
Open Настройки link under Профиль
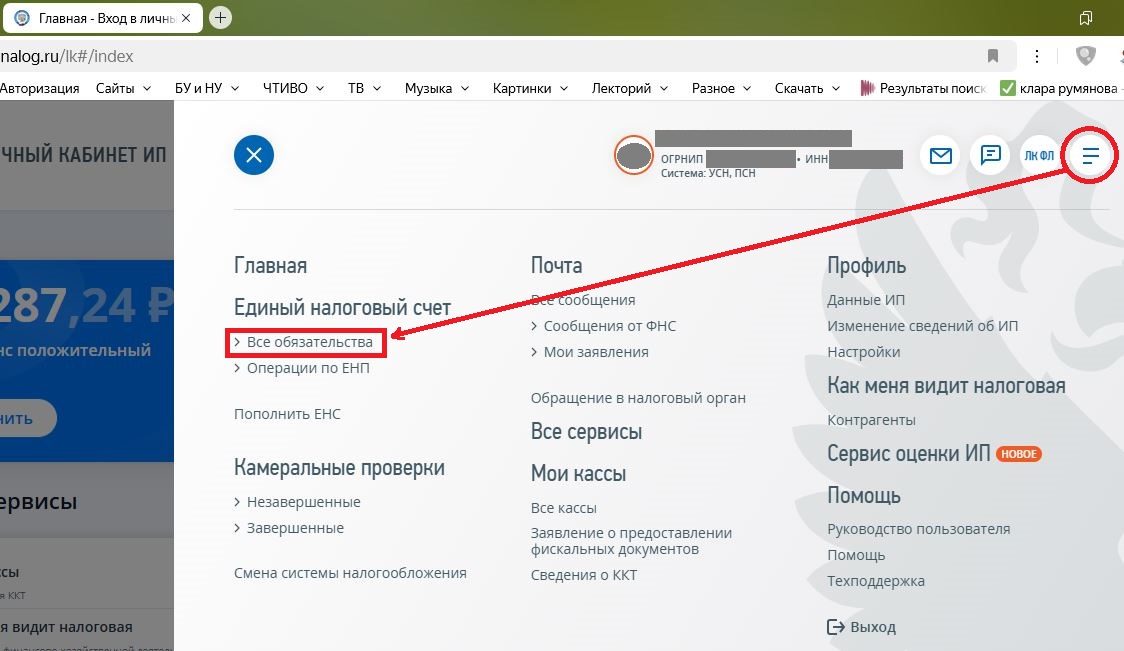tap(864, 351)
